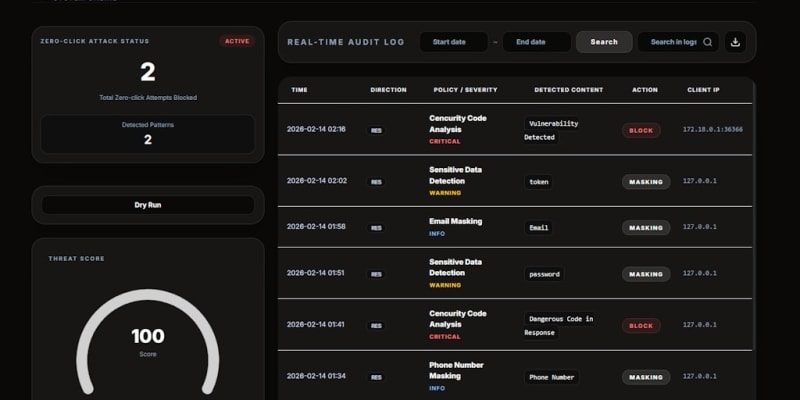Click the password detected content tag

coord(544,274)
